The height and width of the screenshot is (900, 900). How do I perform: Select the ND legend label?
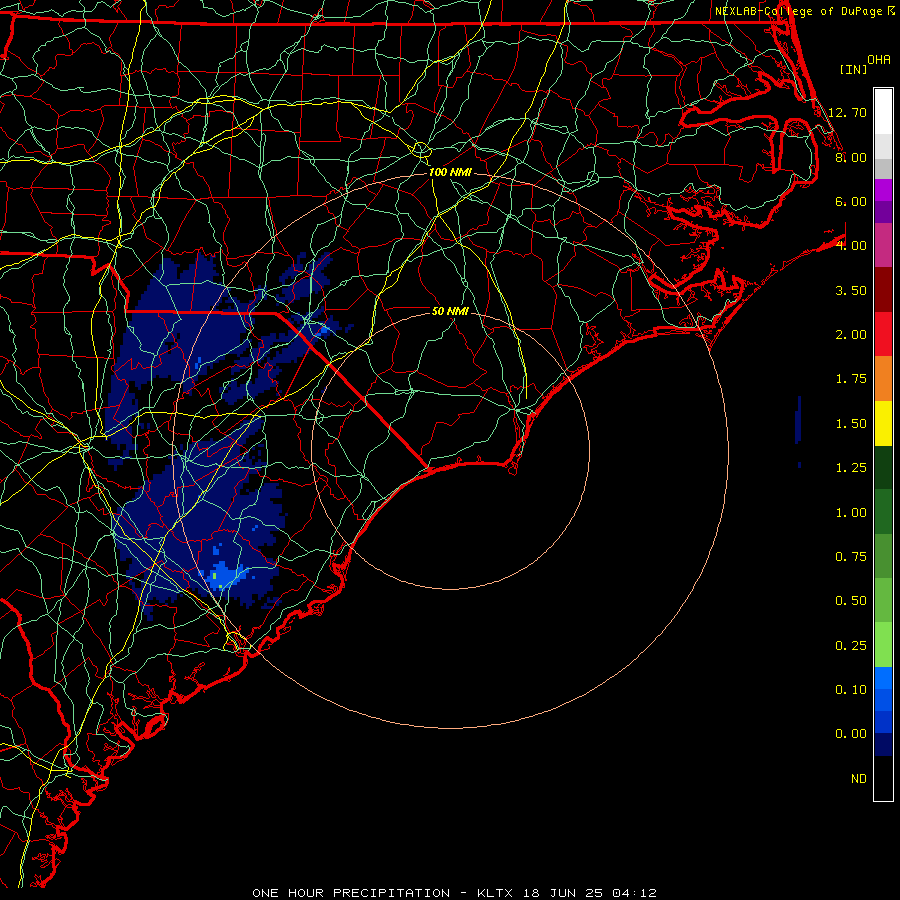(x=859, y=779)
